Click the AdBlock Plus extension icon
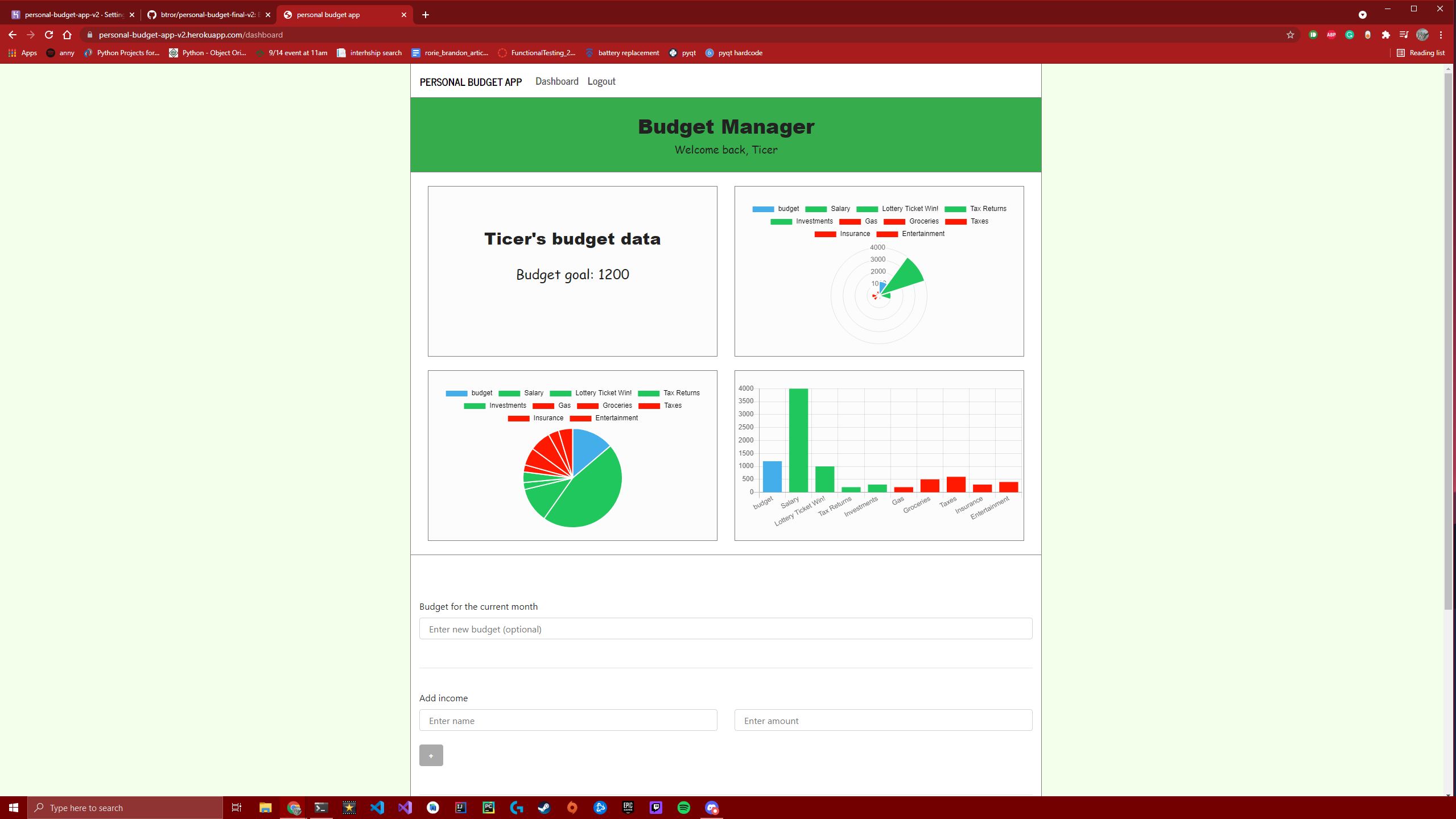1456x819 pixels. pos(1331,35)
